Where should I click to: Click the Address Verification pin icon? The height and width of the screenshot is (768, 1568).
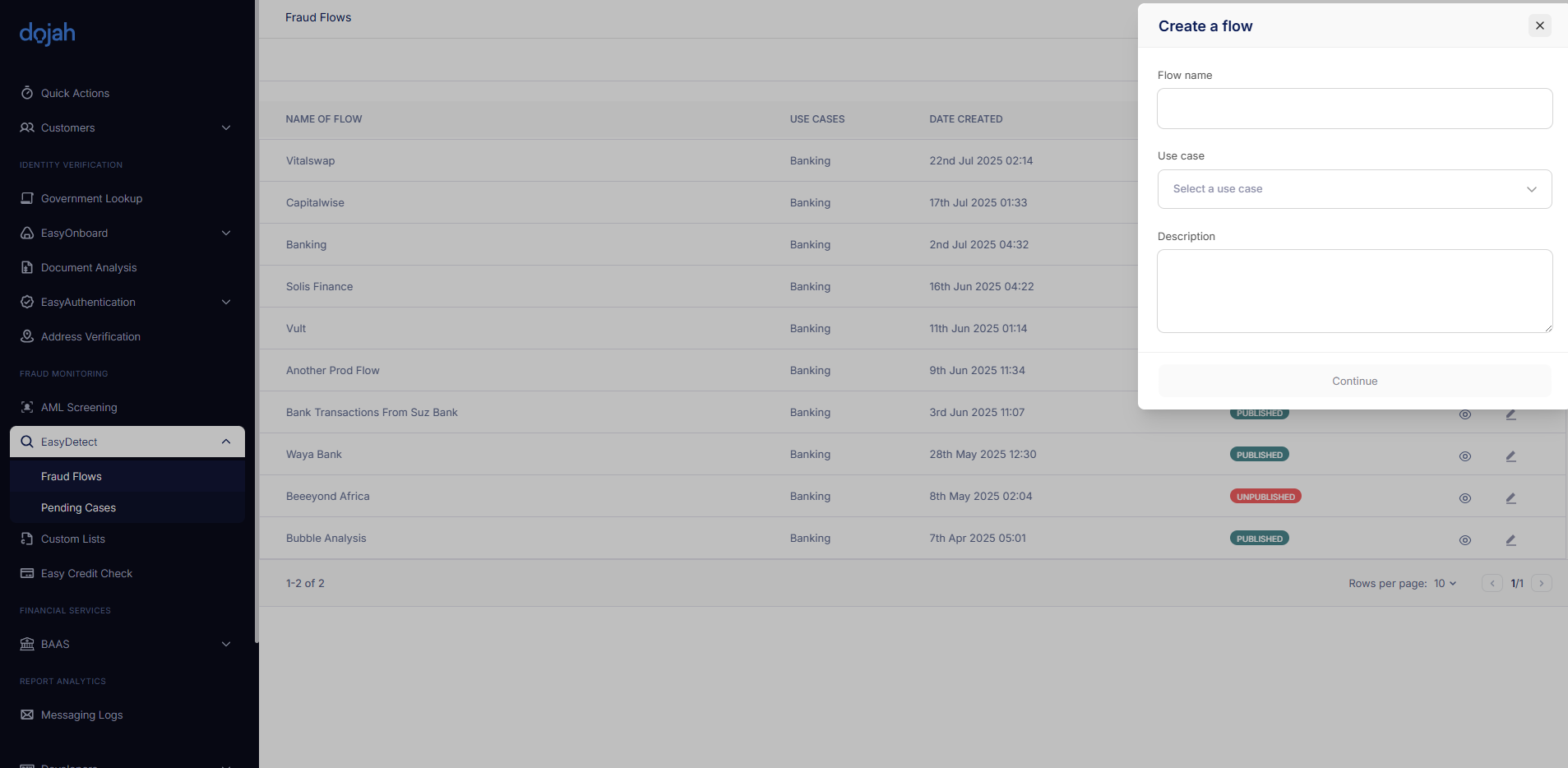coord(27,336)
